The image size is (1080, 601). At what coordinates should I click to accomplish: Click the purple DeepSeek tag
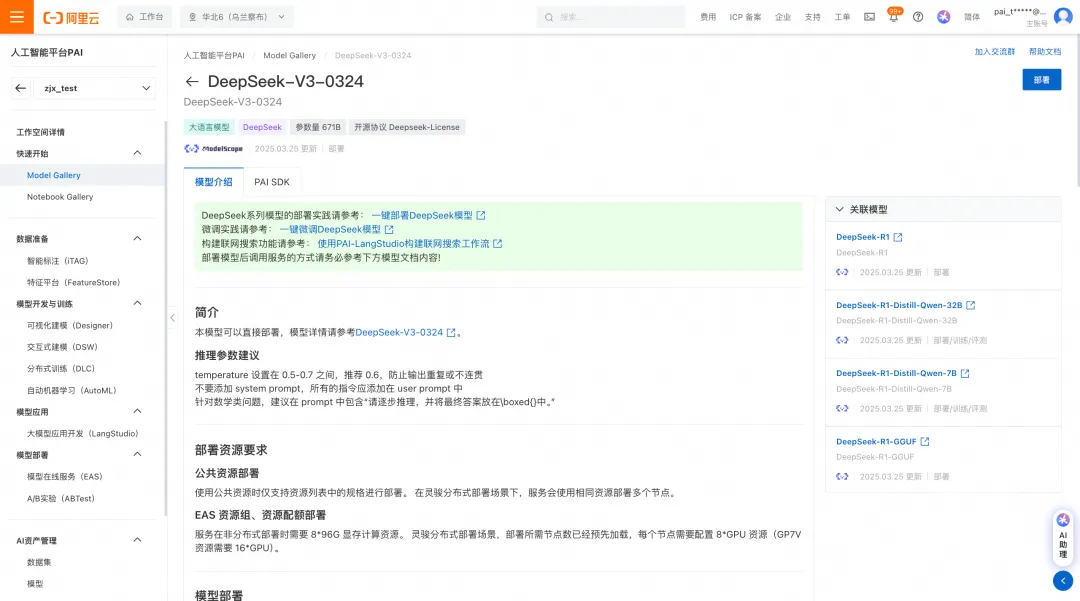pos(262,127)
